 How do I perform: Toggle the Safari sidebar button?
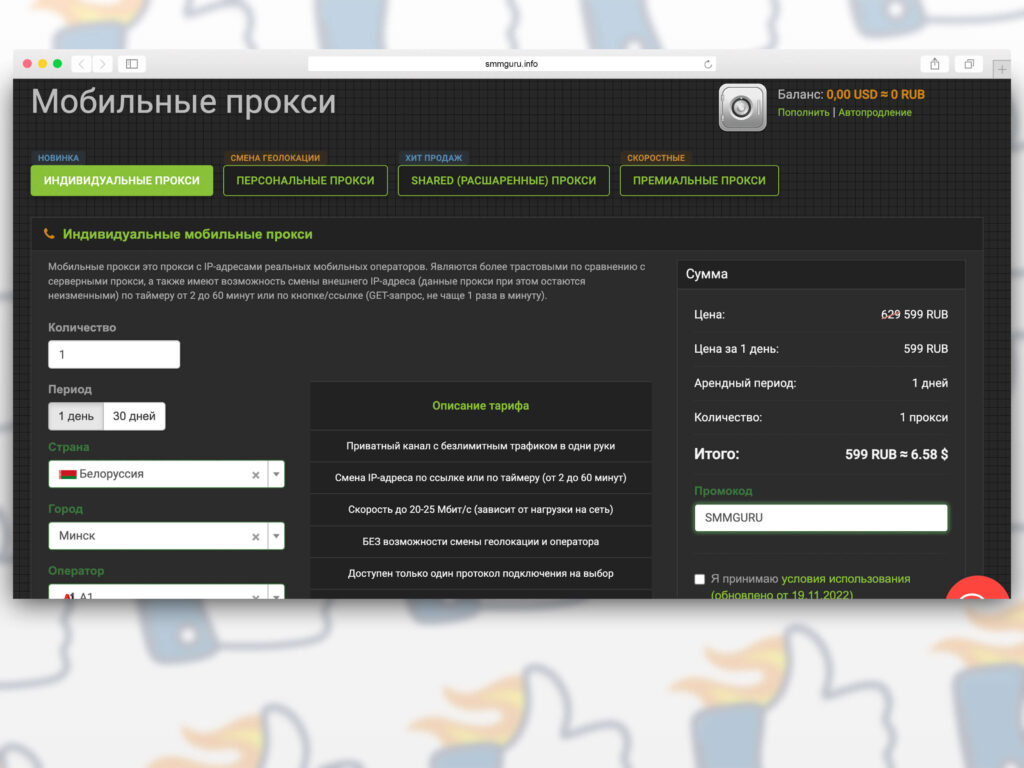point(131,64)
